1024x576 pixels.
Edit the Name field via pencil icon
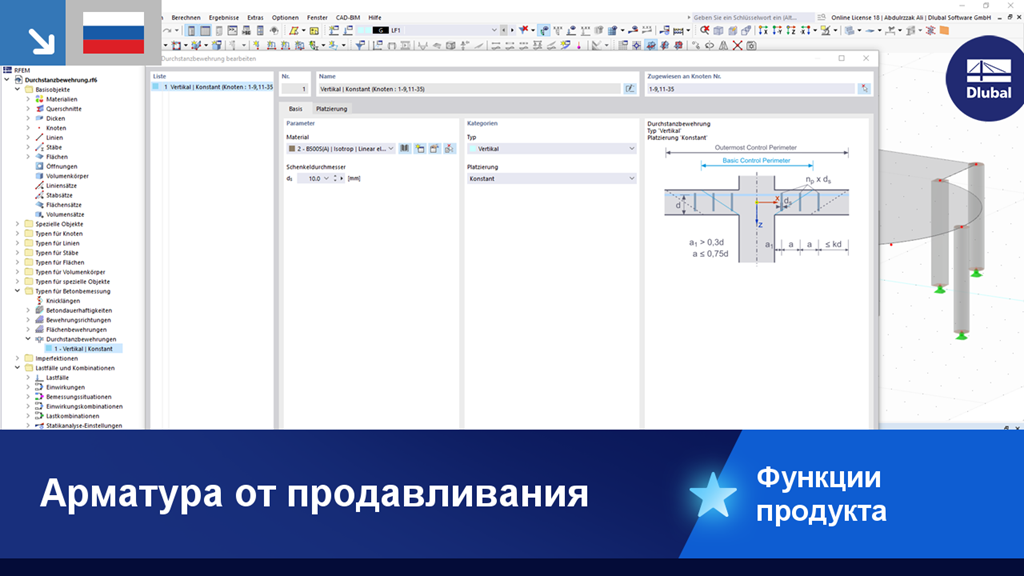tap(630, 89)
